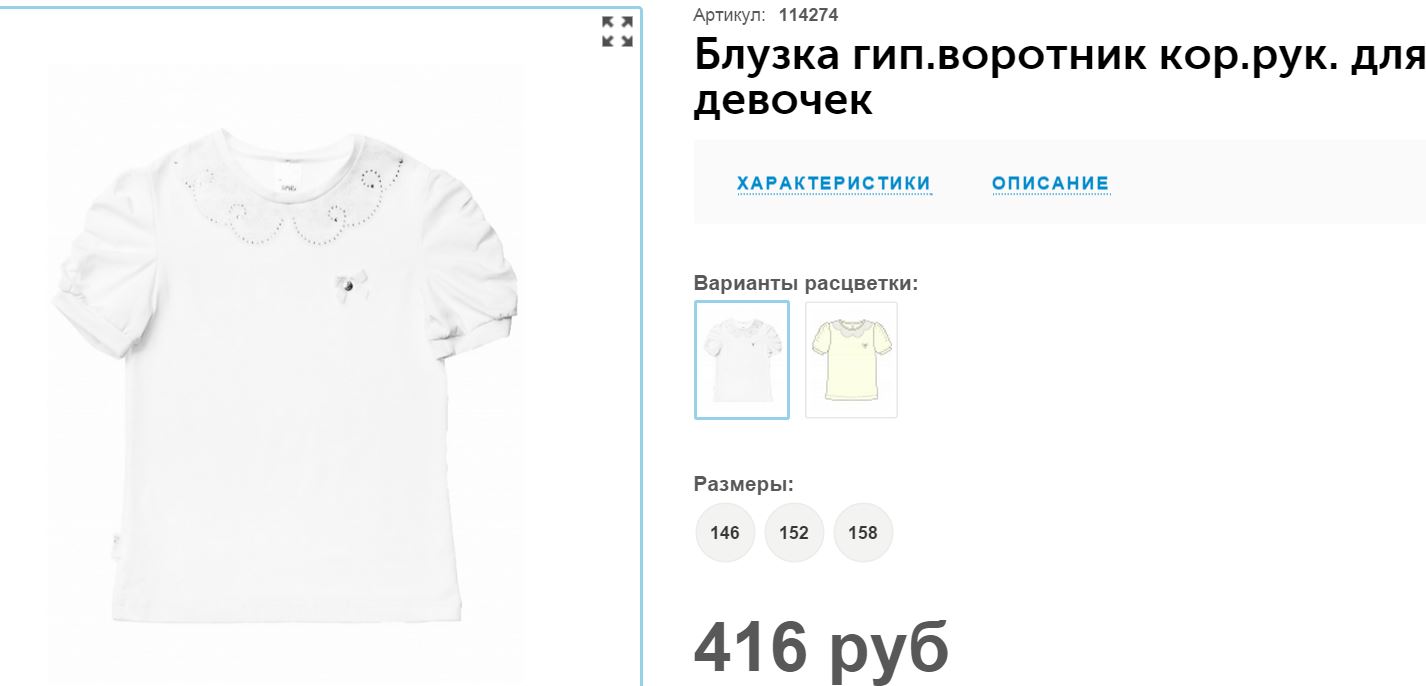The width and height of the screenshot is (1426, 686).
Task: Click the product title Блузка гип.воротник
Action: click(x=1059, y=78)
